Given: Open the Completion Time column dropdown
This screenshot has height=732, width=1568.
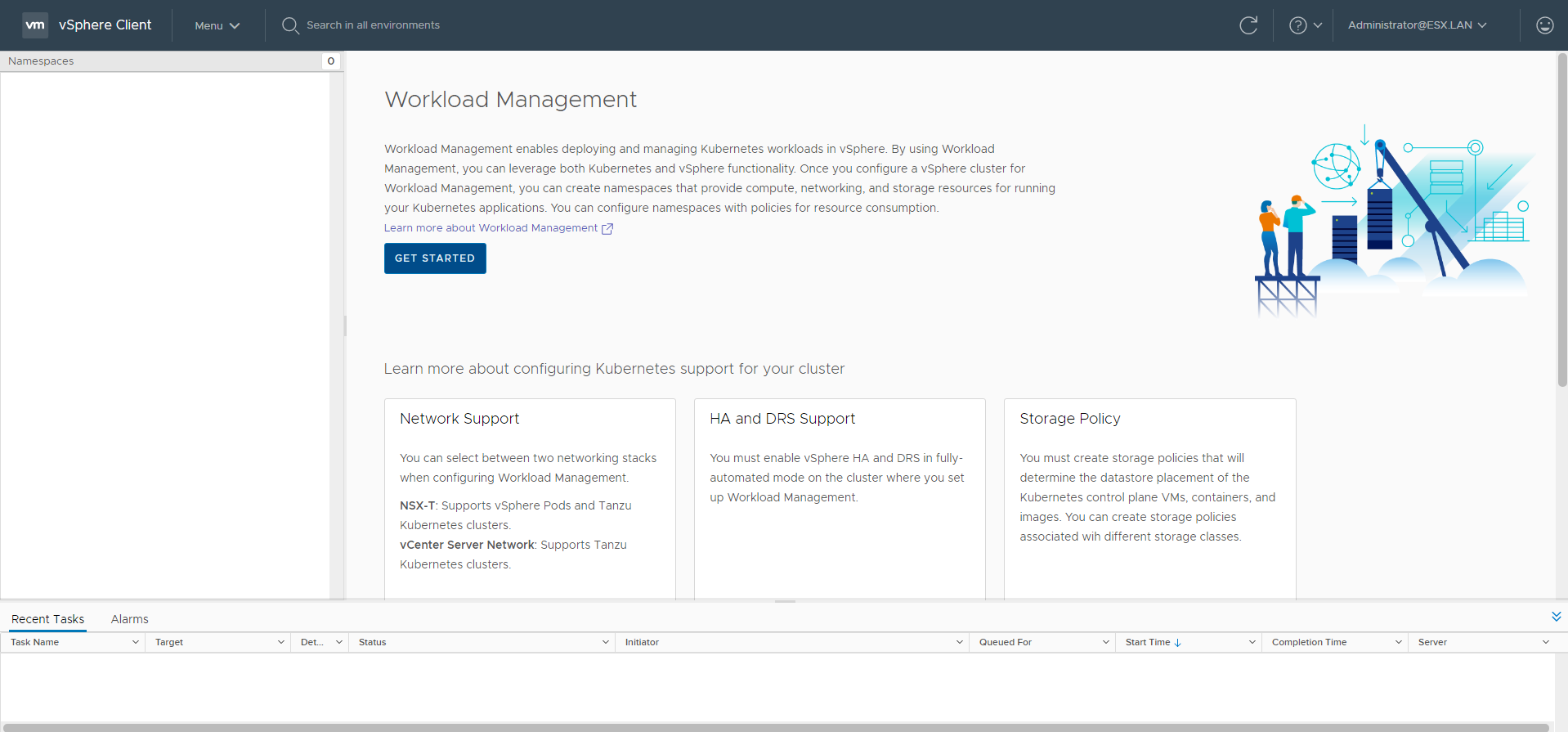Looking at the screenshot, I should pyautogui.click(x=1398, y=643).
